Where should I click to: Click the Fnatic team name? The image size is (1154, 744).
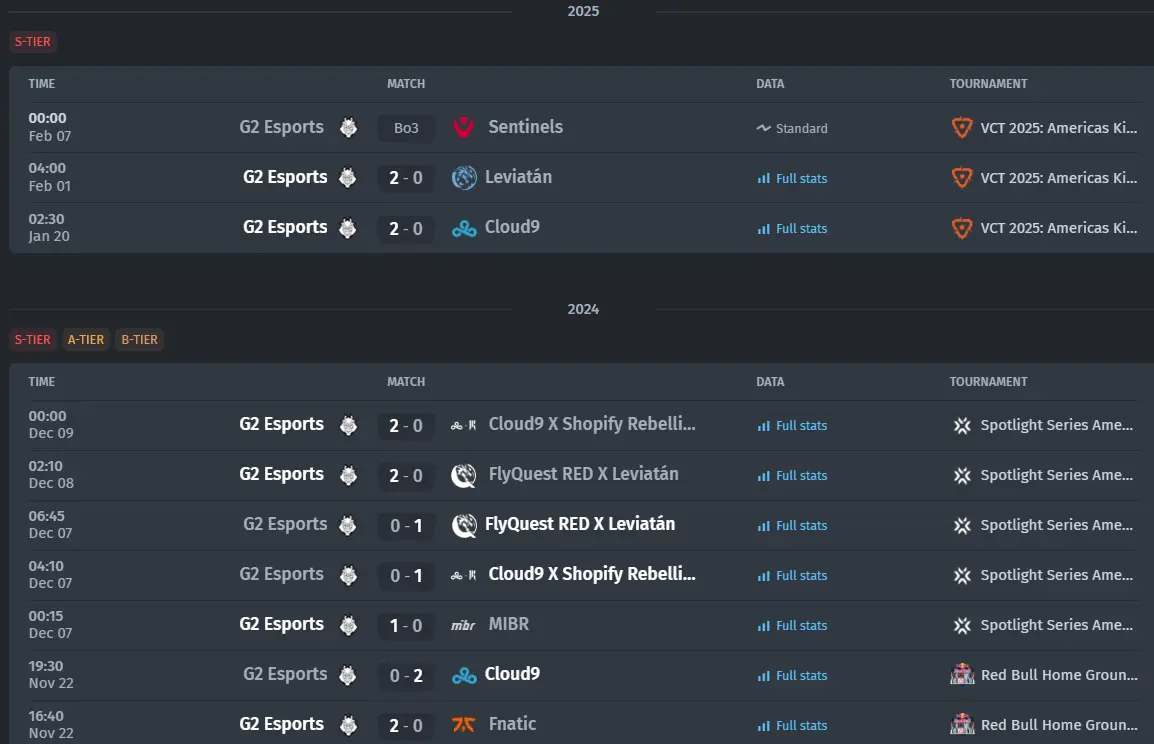(x=512, y=724)
